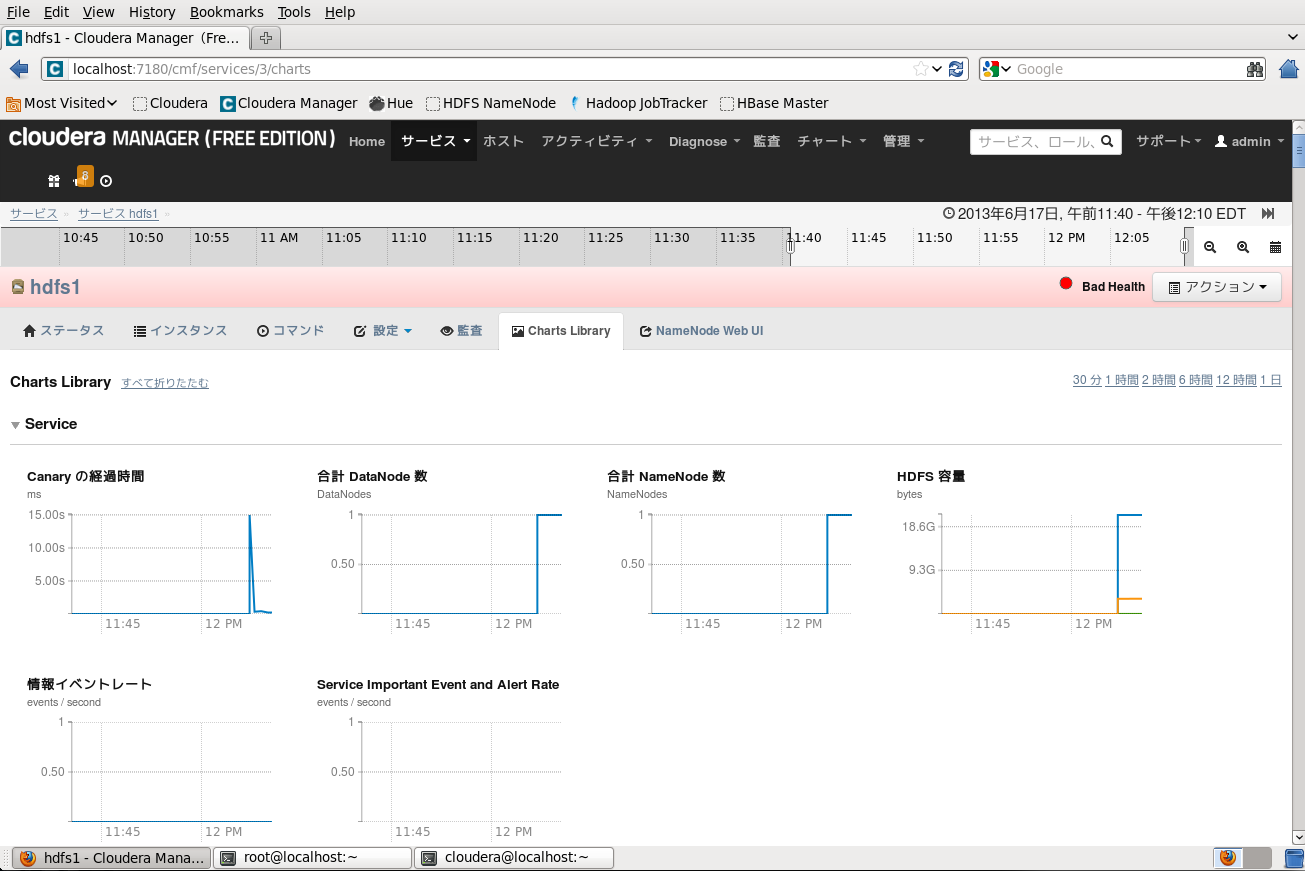This screenshot has width=1305, height=871.
Task: Click the Cloudera Manager search field
Action: click(x=1046, y=142)
